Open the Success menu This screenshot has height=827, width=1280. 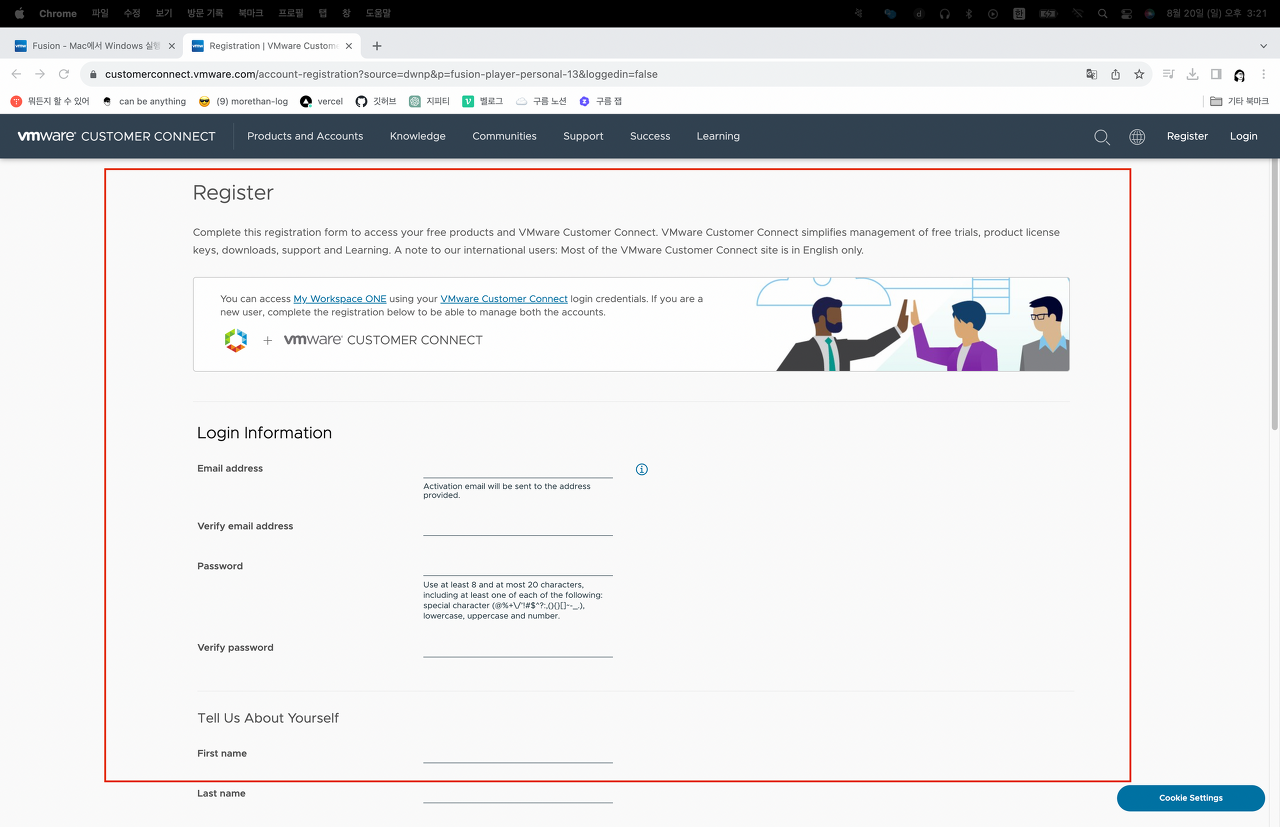tap(650, 136)
